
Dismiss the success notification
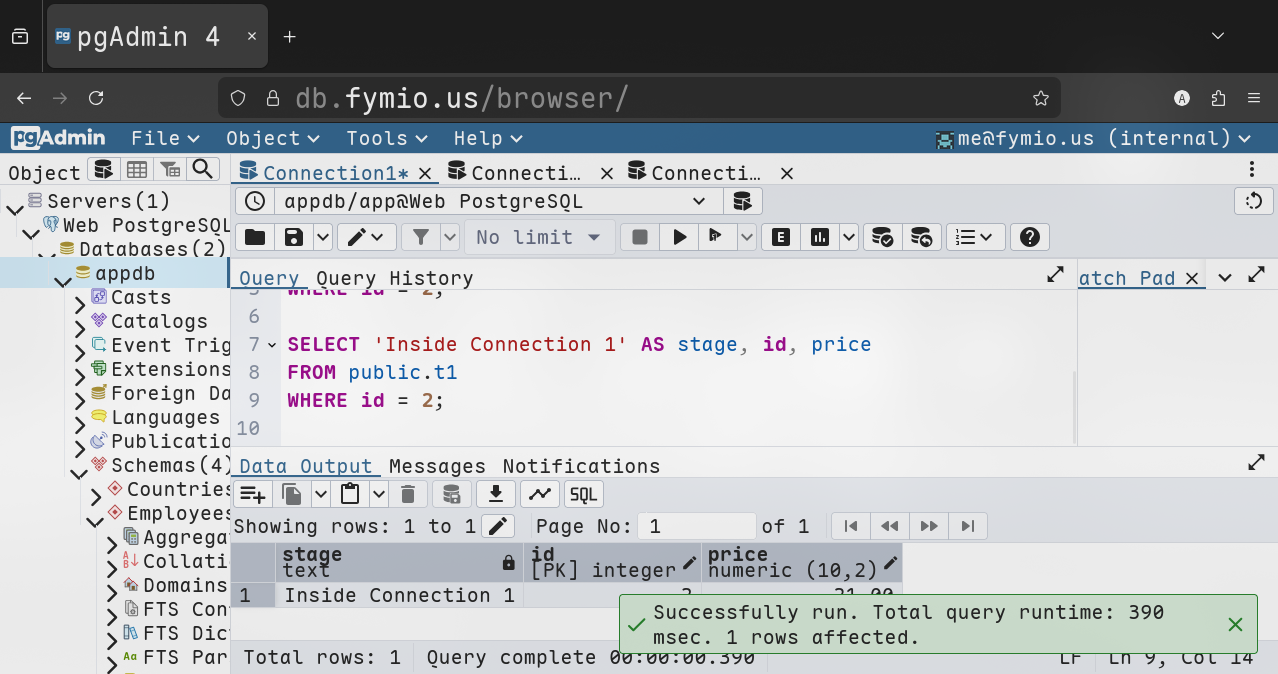1235,625
